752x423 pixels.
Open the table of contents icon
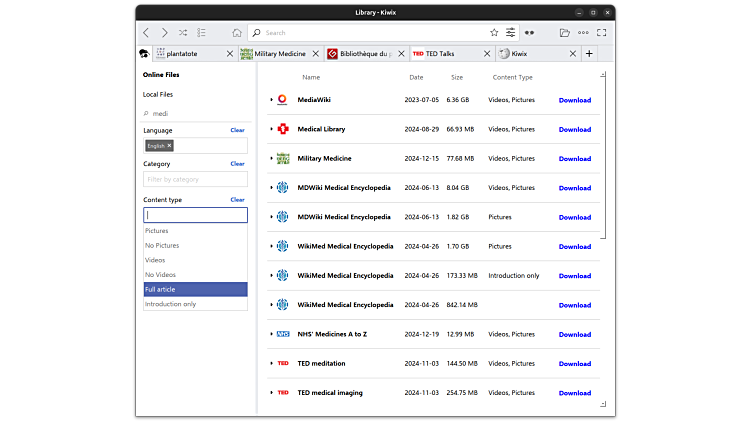pyautogui.click(x=201, y=32)
